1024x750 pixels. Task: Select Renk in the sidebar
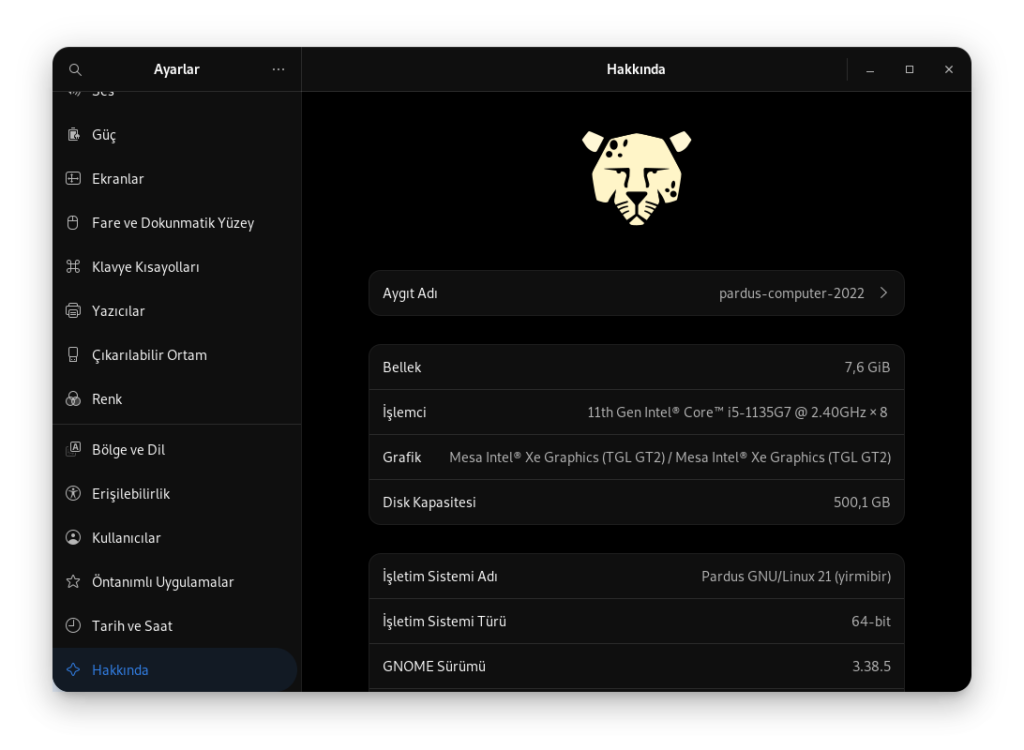pos(177,399)
